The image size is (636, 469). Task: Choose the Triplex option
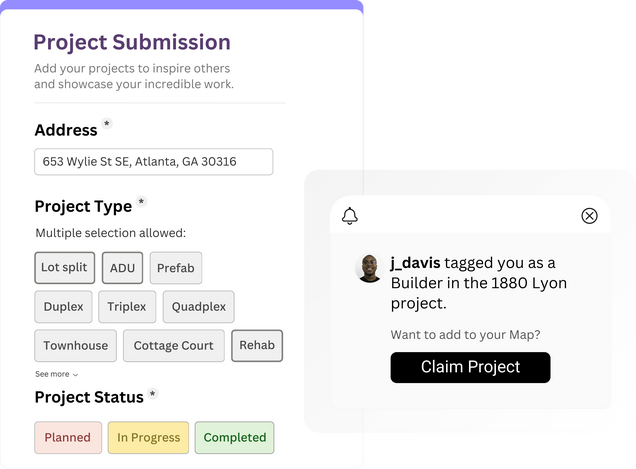[127, 307]
